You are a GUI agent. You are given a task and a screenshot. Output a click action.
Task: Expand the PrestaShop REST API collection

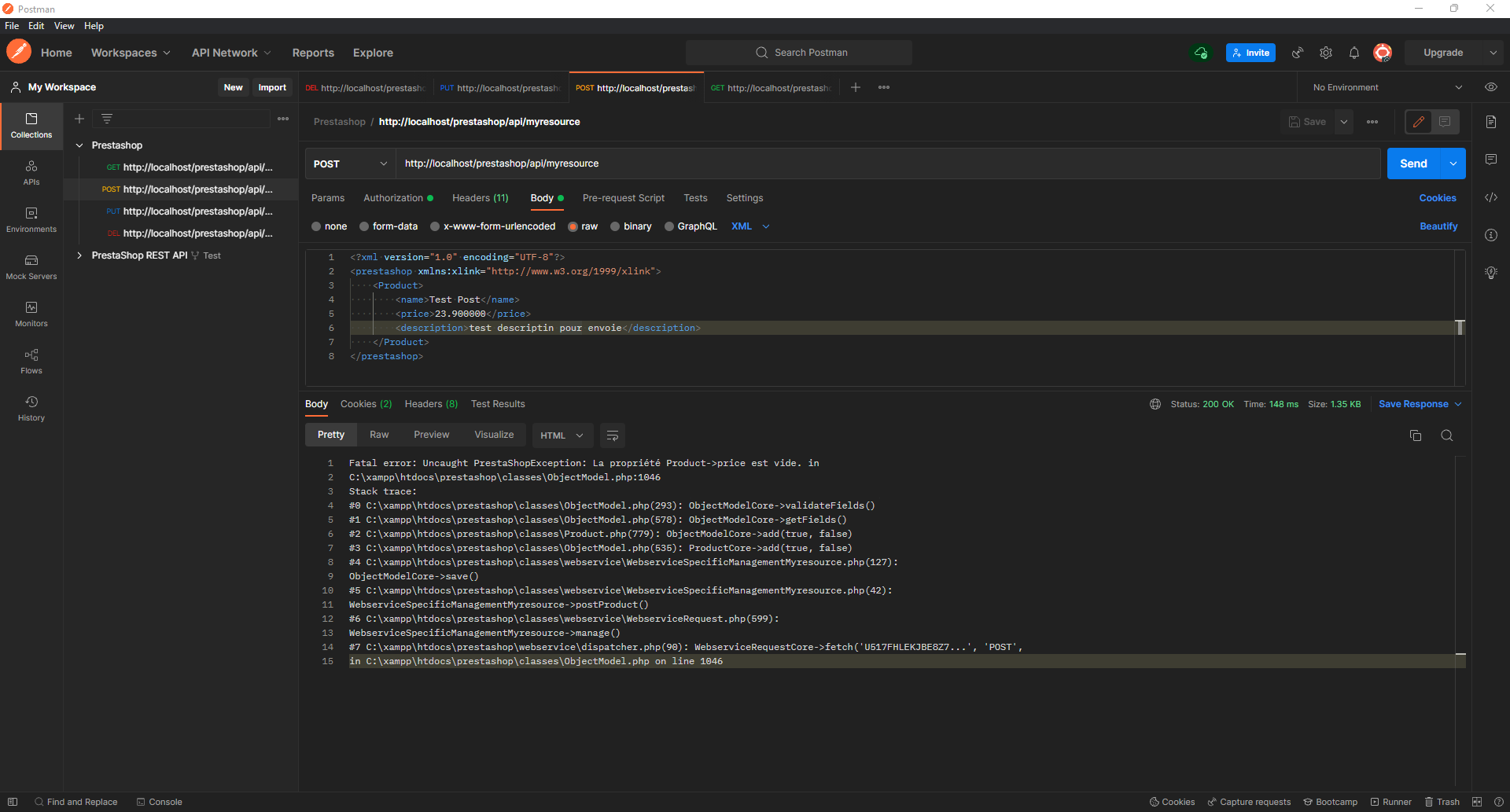click(79, 255)
